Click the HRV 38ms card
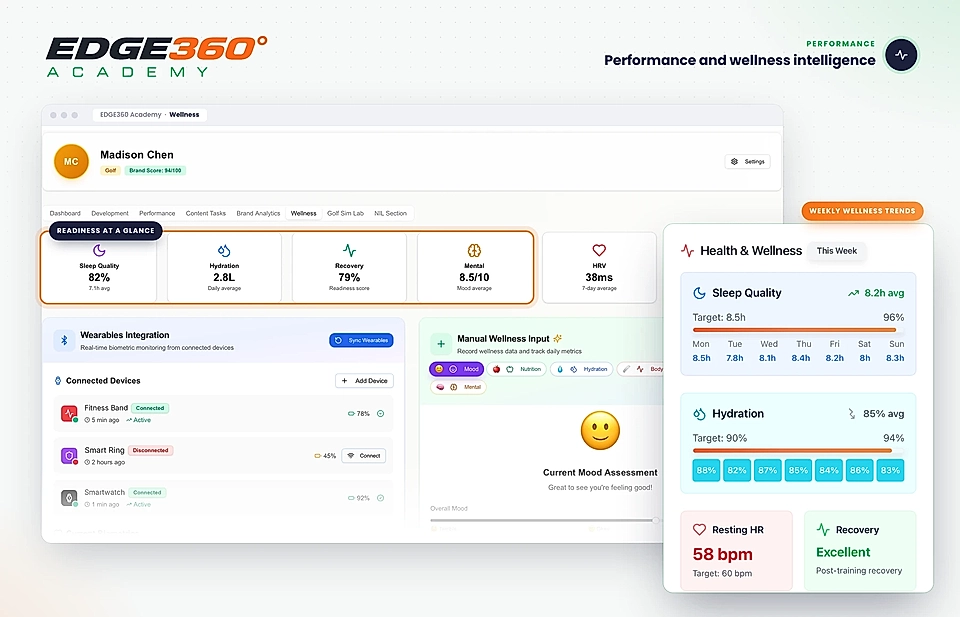The height and width of the screenshot is (617, 960). (599, 267)
